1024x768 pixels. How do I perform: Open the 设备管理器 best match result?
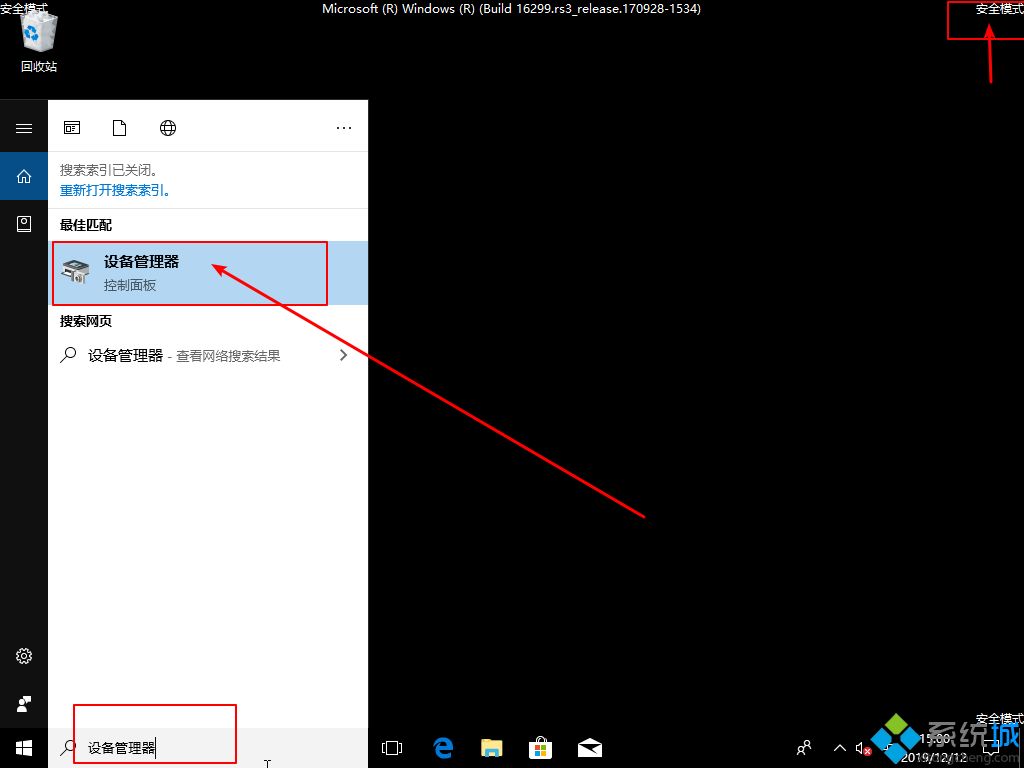(x=208, y=273)
